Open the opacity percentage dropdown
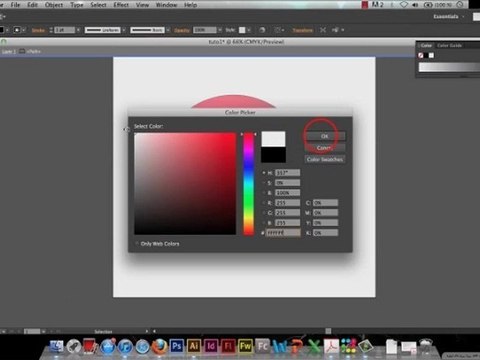Screen dimensions: 480x360 tap(220, 30)
